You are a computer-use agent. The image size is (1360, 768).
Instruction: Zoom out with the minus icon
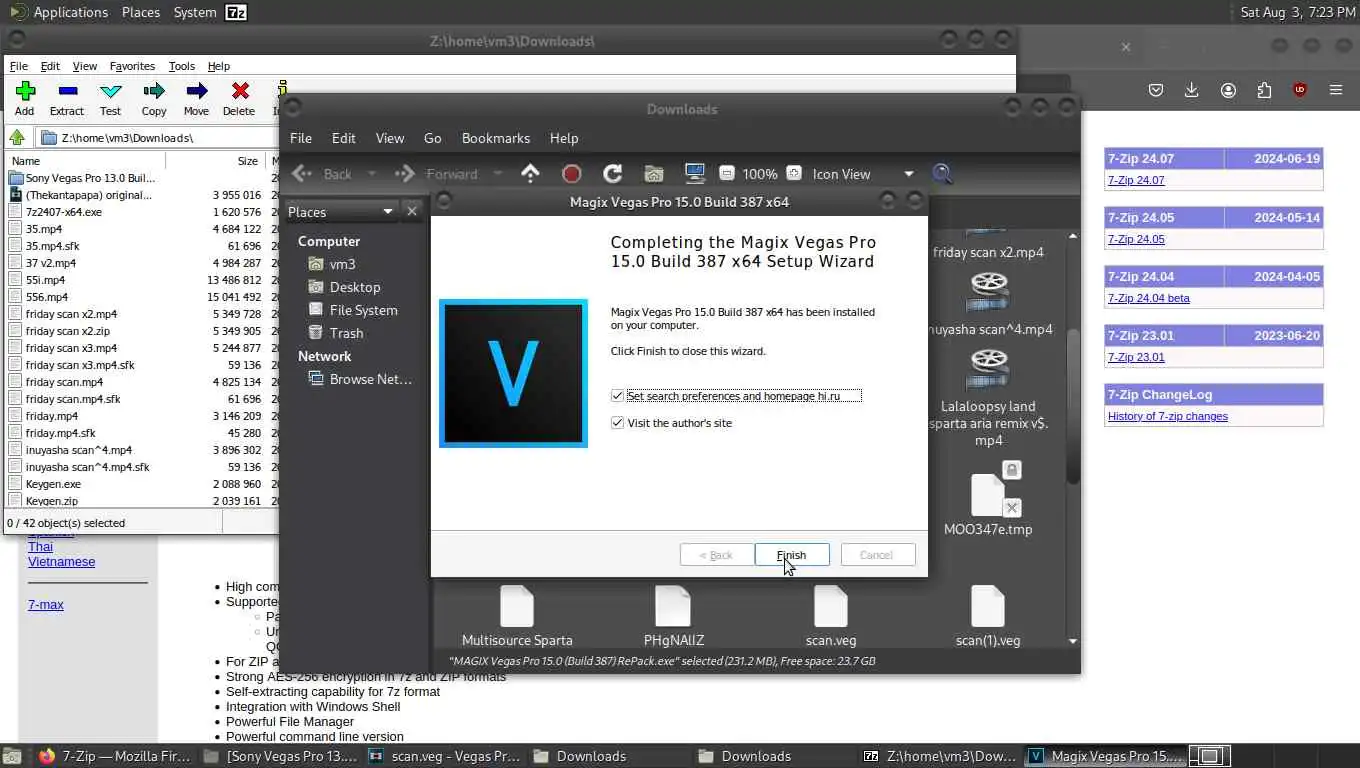pos(727,174)
